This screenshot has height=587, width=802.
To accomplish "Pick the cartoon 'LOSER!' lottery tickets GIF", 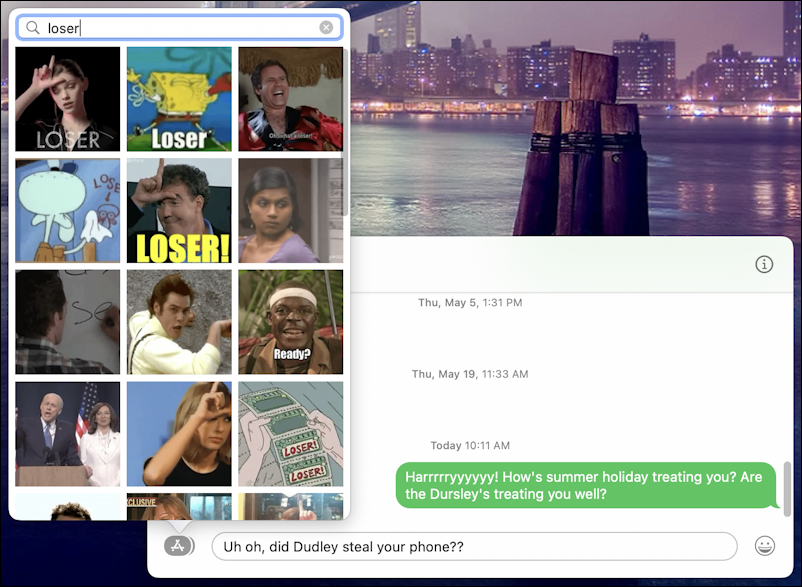I will click(291, 434).
